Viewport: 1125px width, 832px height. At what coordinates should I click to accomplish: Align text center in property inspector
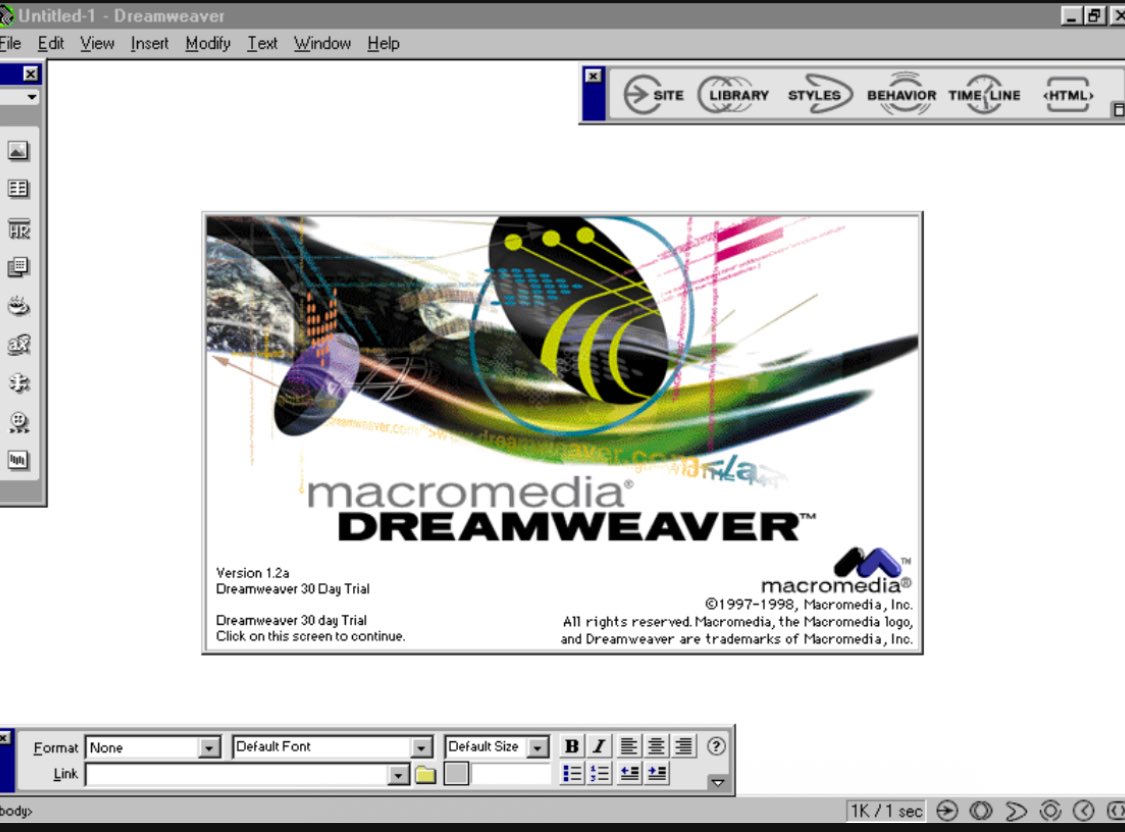(x=656, y=746)
